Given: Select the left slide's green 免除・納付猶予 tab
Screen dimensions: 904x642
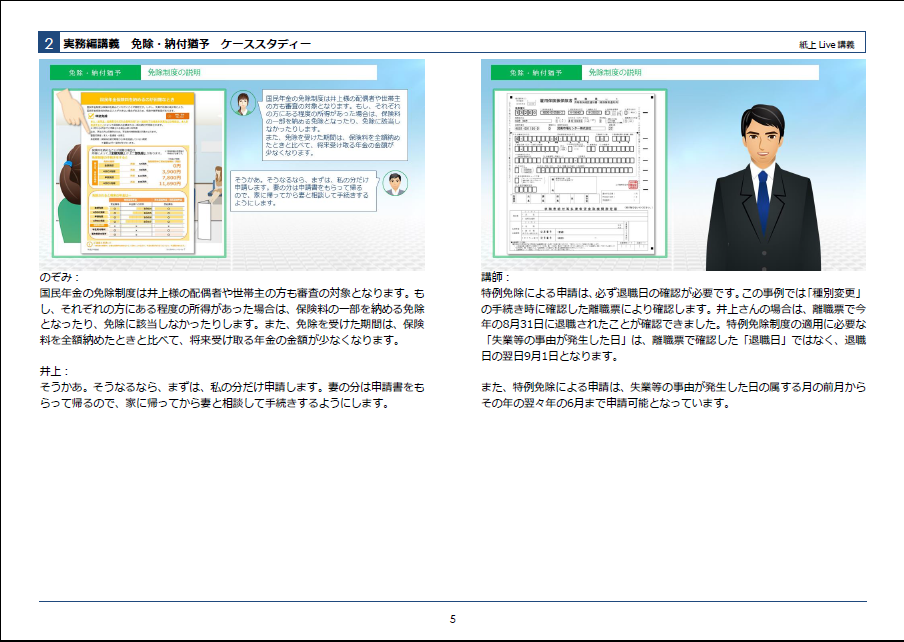Looking at the screenshot, I should [x=88, y=73].
